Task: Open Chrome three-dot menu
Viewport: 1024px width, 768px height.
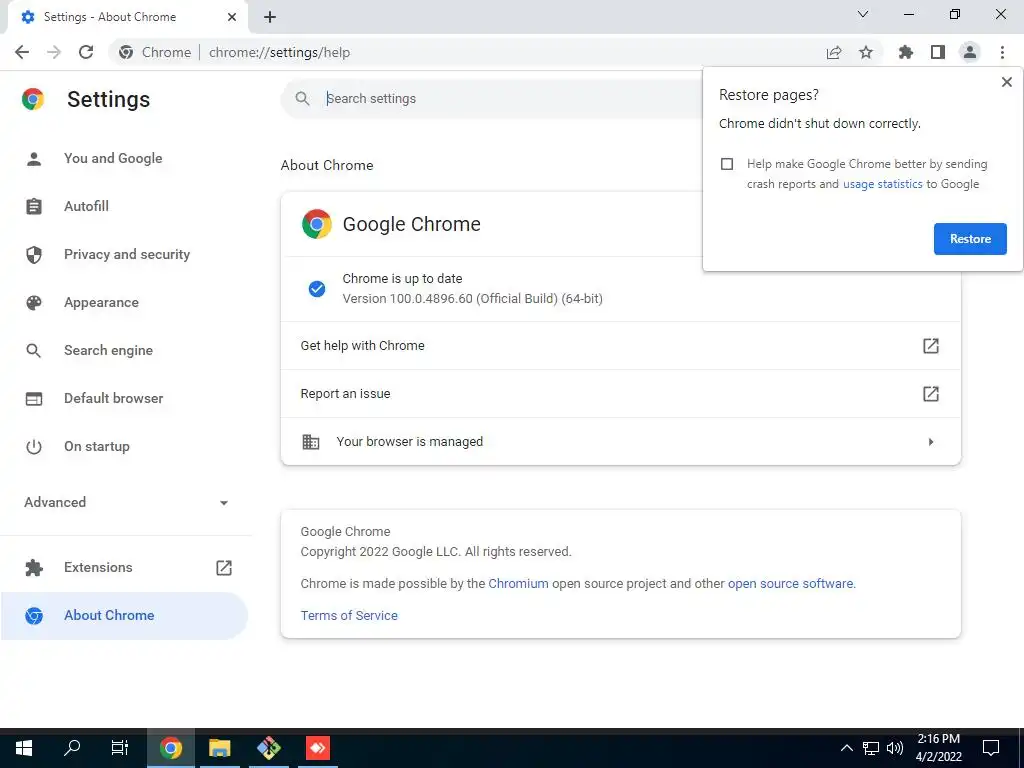Action: pyautogui.click(x=1002, y=52)
